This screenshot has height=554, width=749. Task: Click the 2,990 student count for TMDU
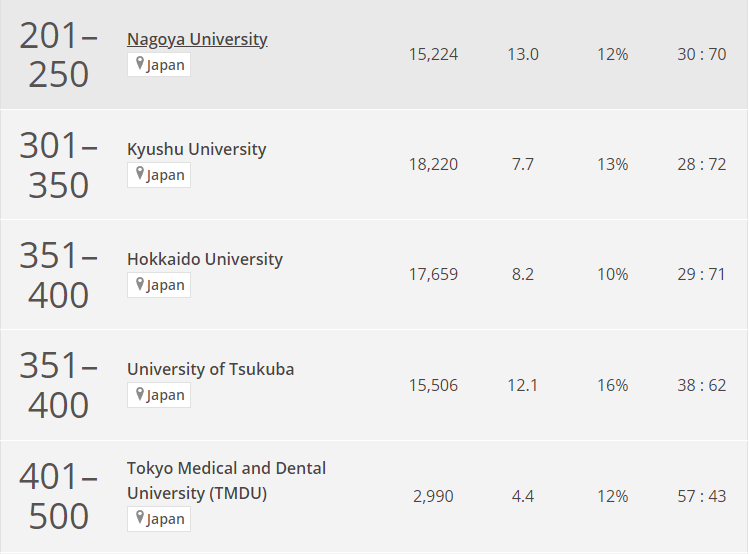pos(435,496)
